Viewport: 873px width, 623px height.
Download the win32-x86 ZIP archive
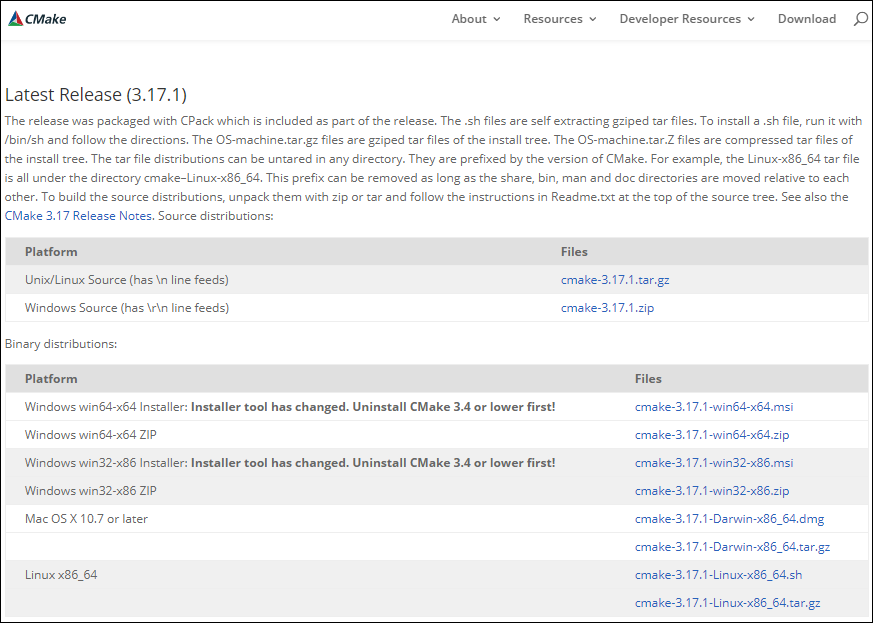tap(711, 491)
